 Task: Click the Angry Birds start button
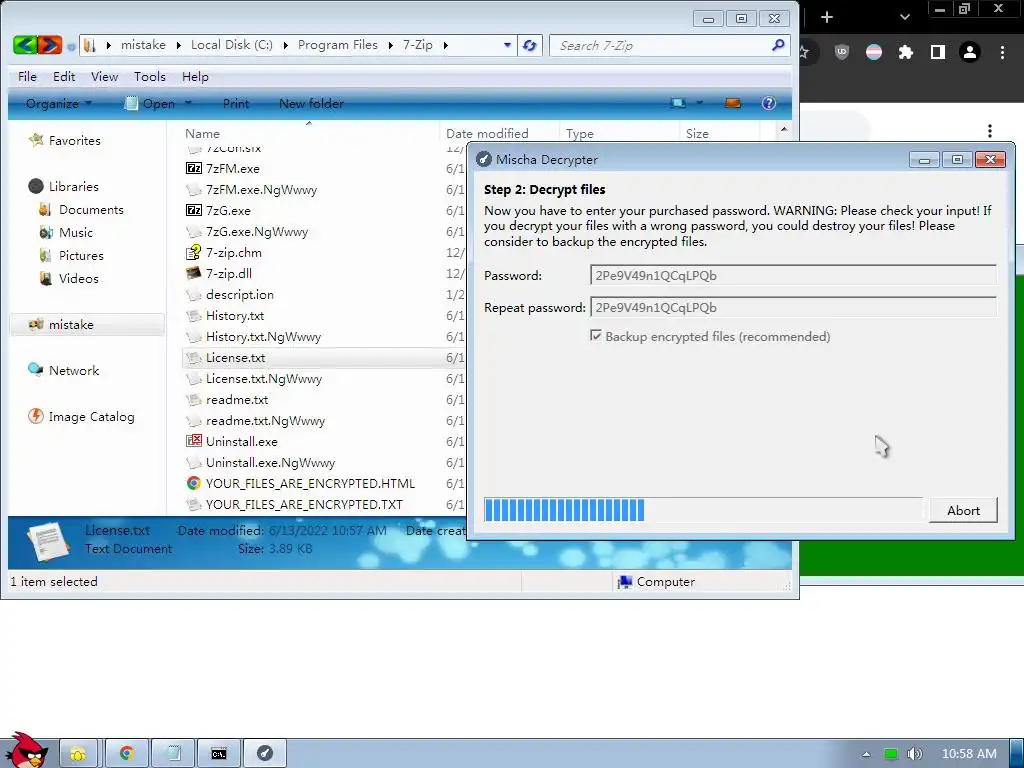27,751
